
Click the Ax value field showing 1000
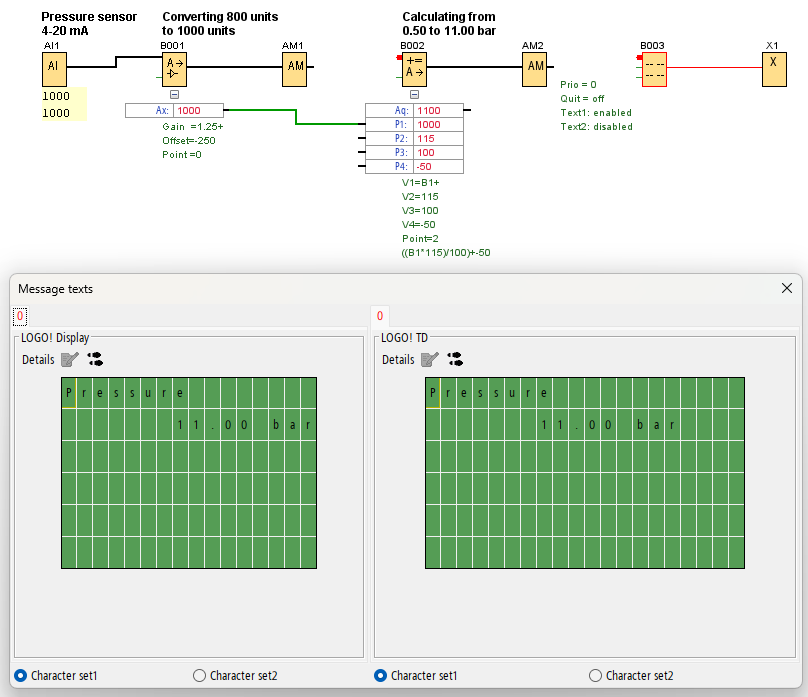197,111
